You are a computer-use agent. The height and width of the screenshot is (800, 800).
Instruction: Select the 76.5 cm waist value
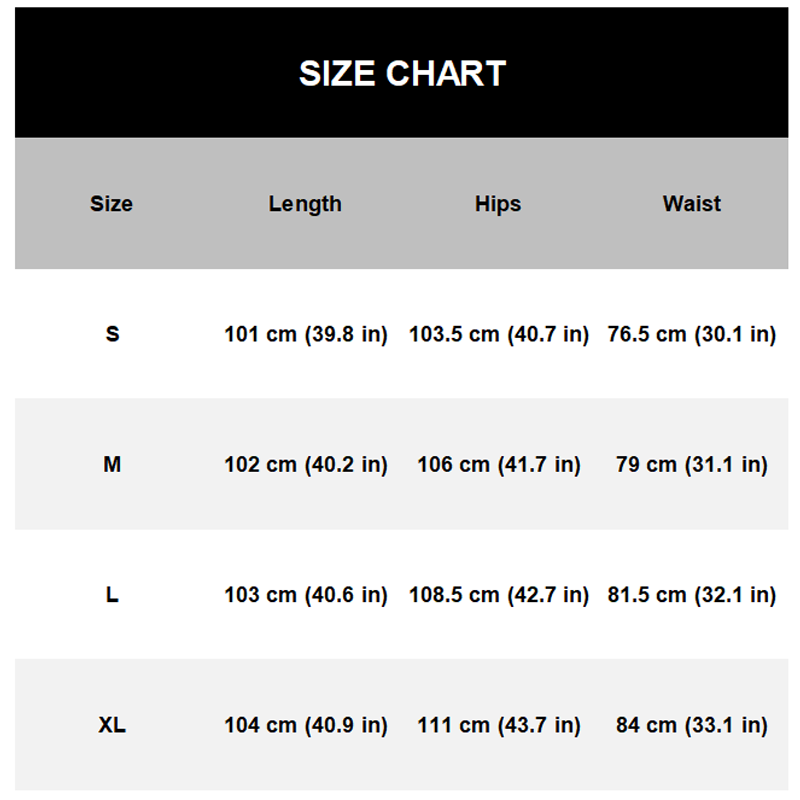691,334
